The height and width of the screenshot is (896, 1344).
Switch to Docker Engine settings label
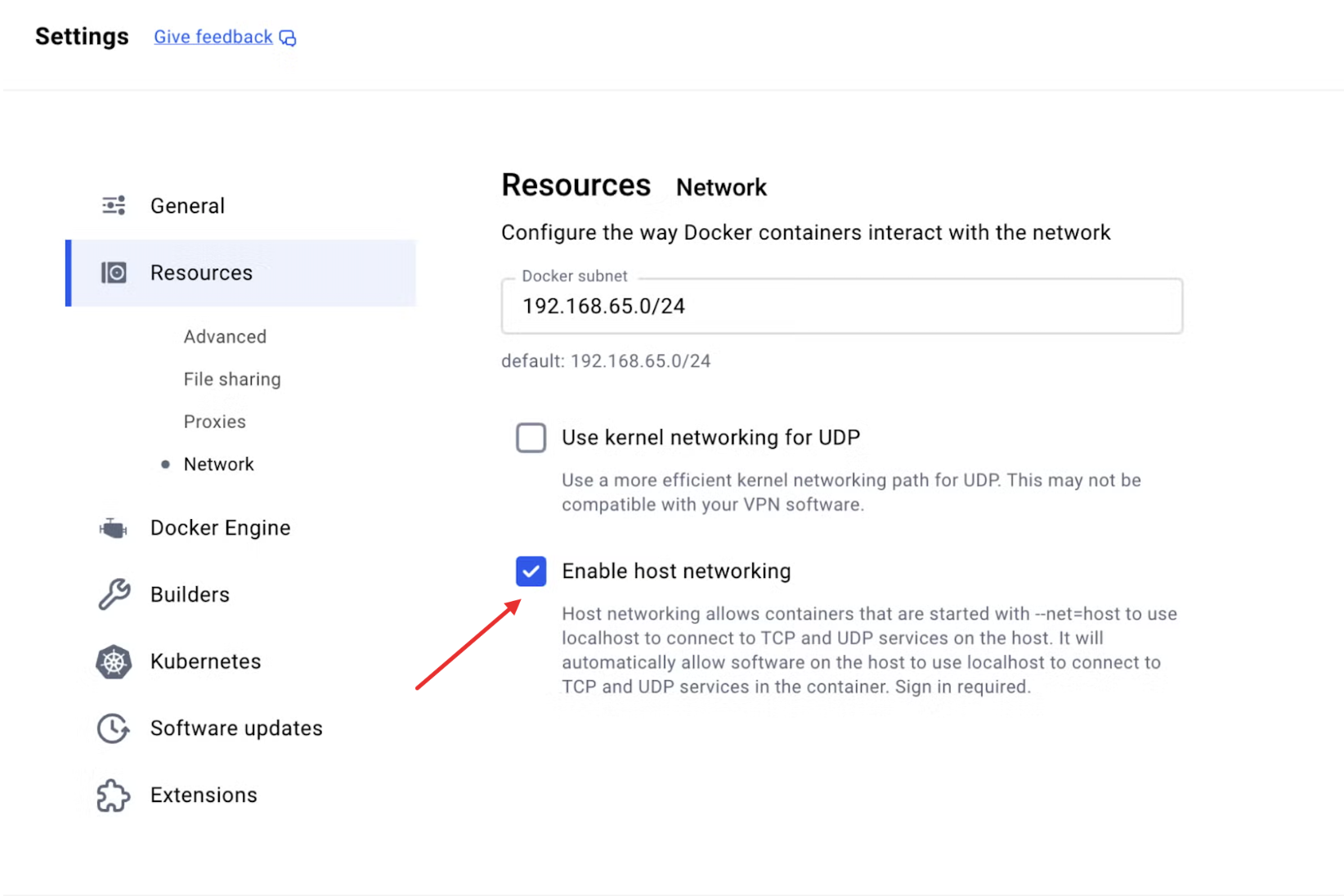[220, 528]
